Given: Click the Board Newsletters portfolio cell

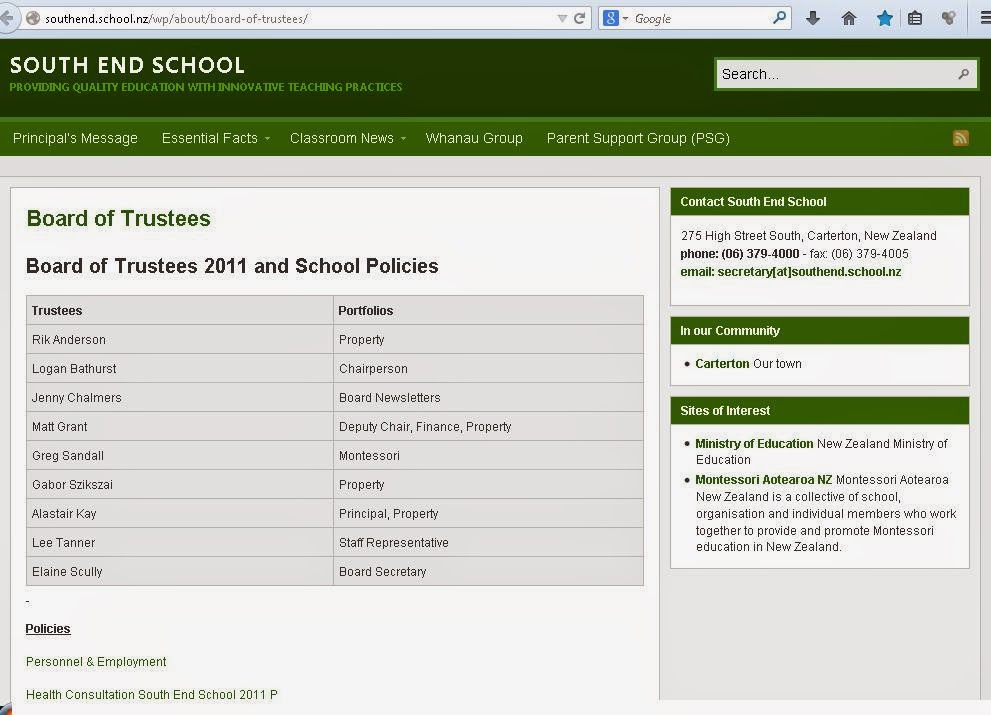Looking at the screenshot, I should 489,398.
